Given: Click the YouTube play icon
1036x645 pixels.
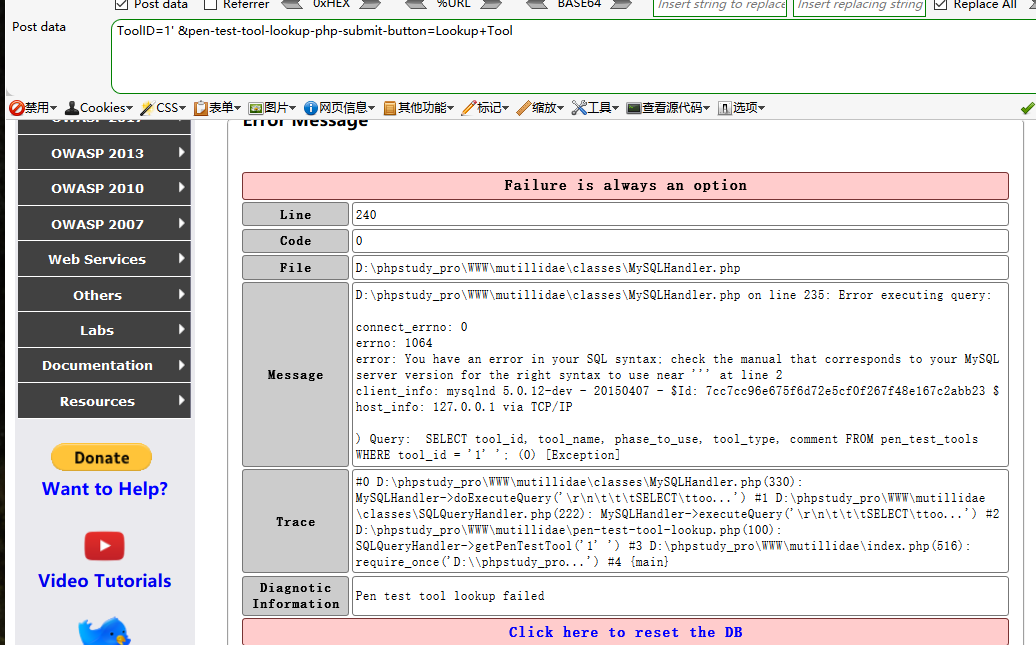Looking at the screenshot, I should point(104,546).
